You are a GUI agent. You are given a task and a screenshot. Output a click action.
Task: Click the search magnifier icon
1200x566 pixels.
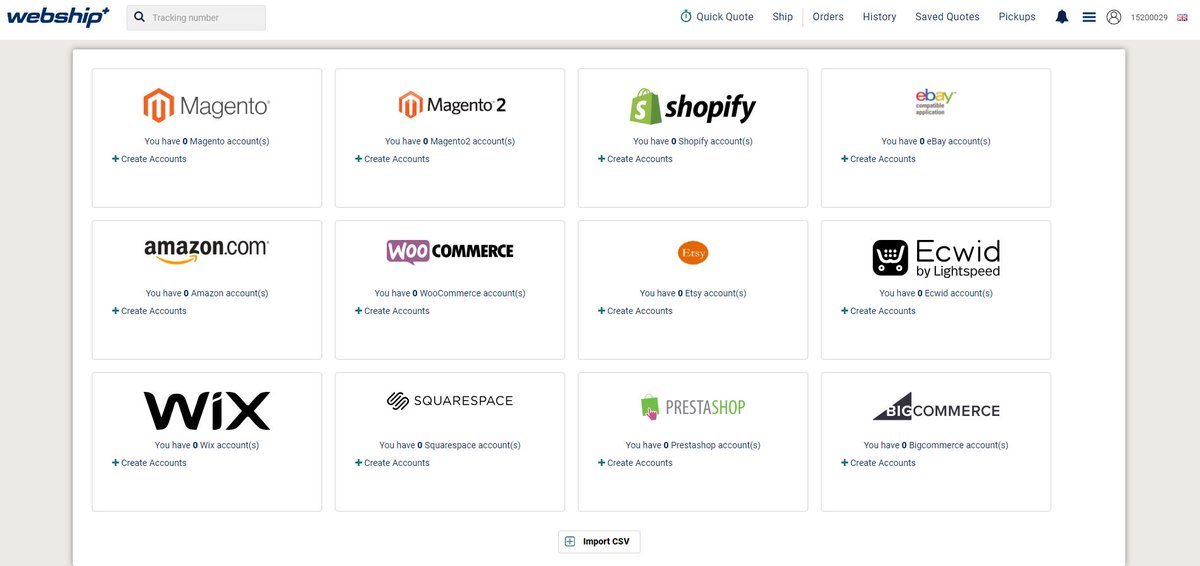coord(139,17)
